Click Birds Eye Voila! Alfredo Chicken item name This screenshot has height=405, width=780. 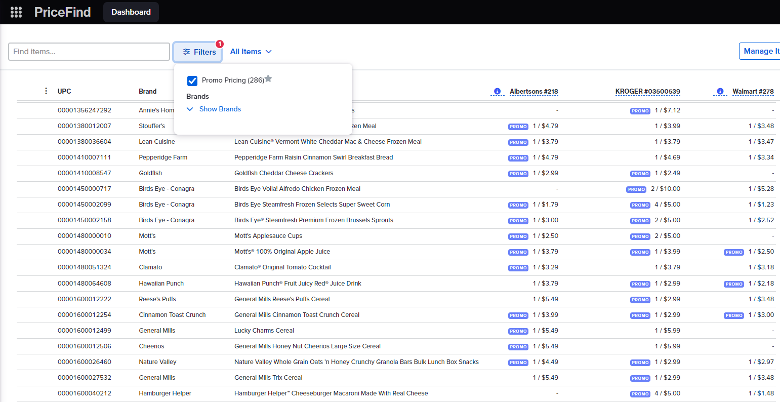click(x=297, y=189)
